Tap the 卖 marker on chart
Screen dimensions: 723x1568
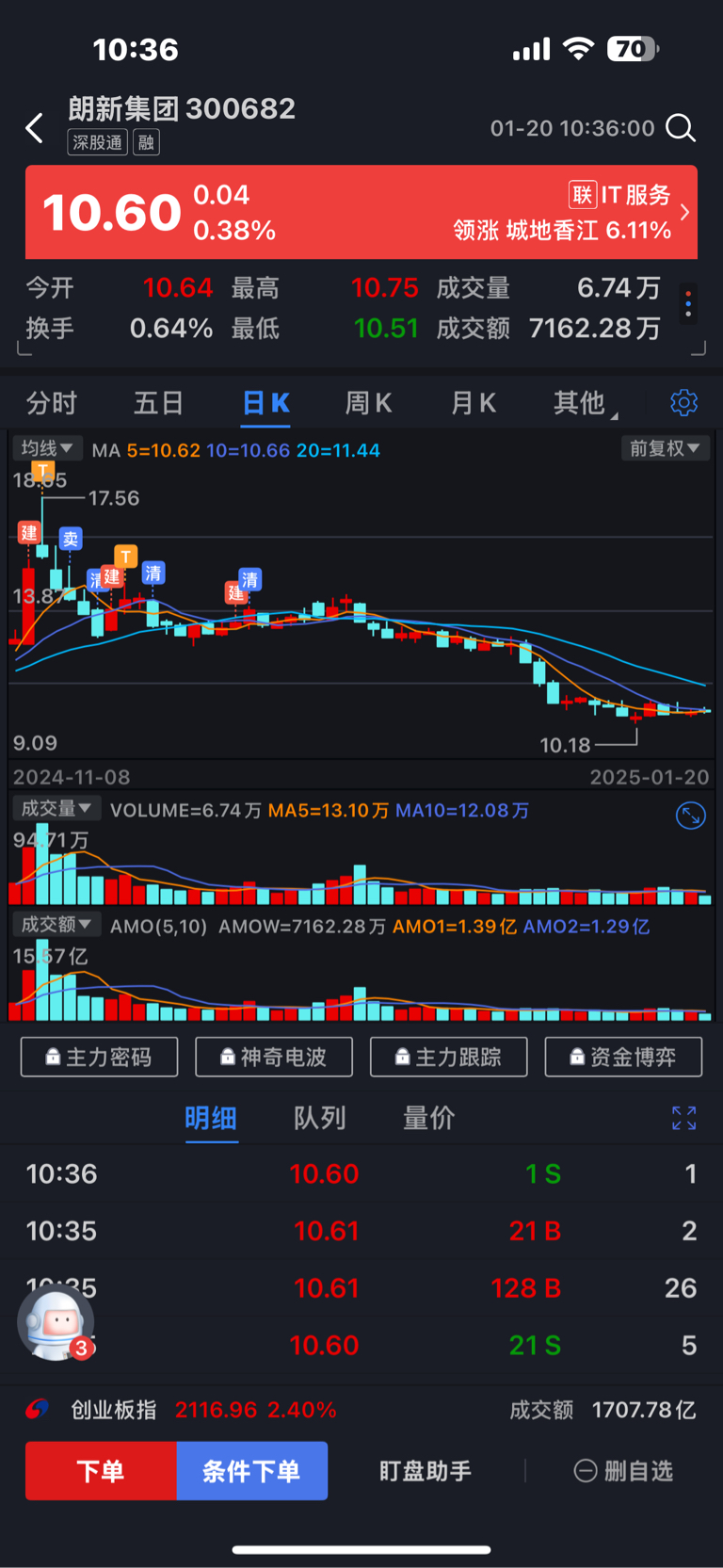click(x=71, y=539)
